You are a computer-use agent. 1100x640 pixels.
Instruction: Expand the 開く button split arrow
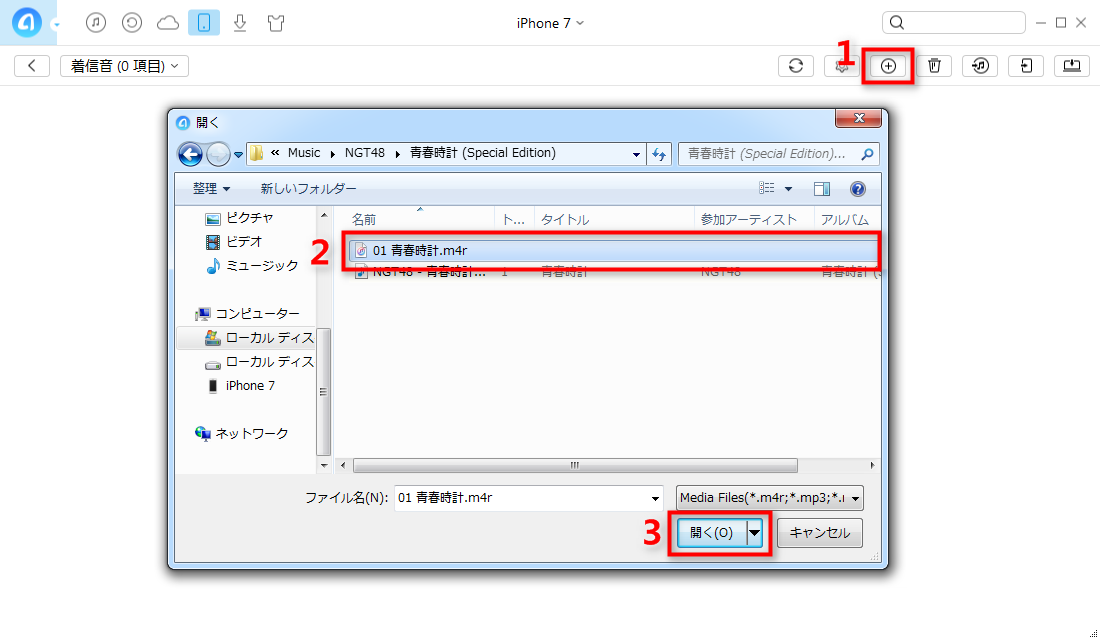click(x=755, y=533)
